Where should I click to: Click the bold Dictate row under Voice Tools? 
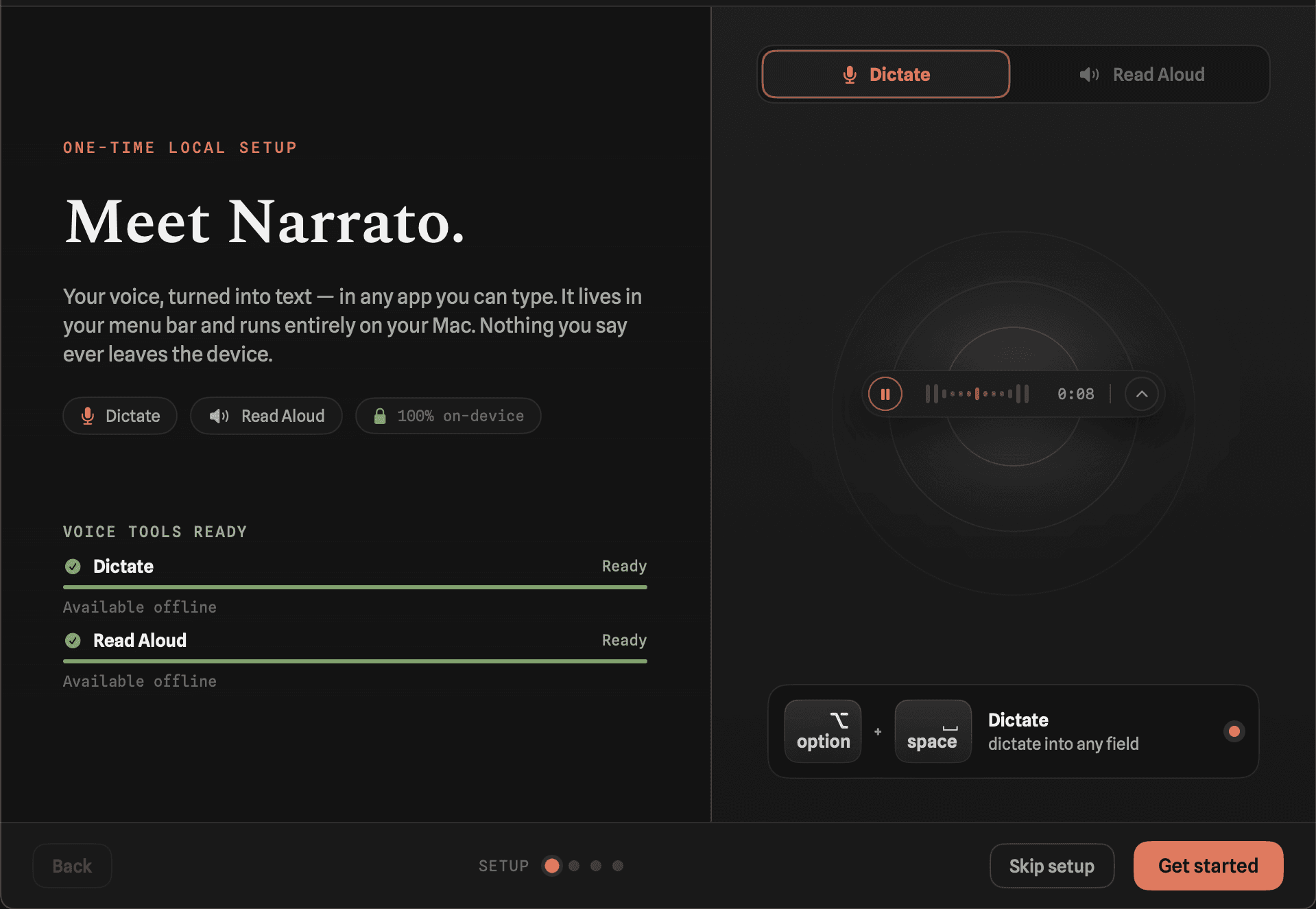(123, 567)
